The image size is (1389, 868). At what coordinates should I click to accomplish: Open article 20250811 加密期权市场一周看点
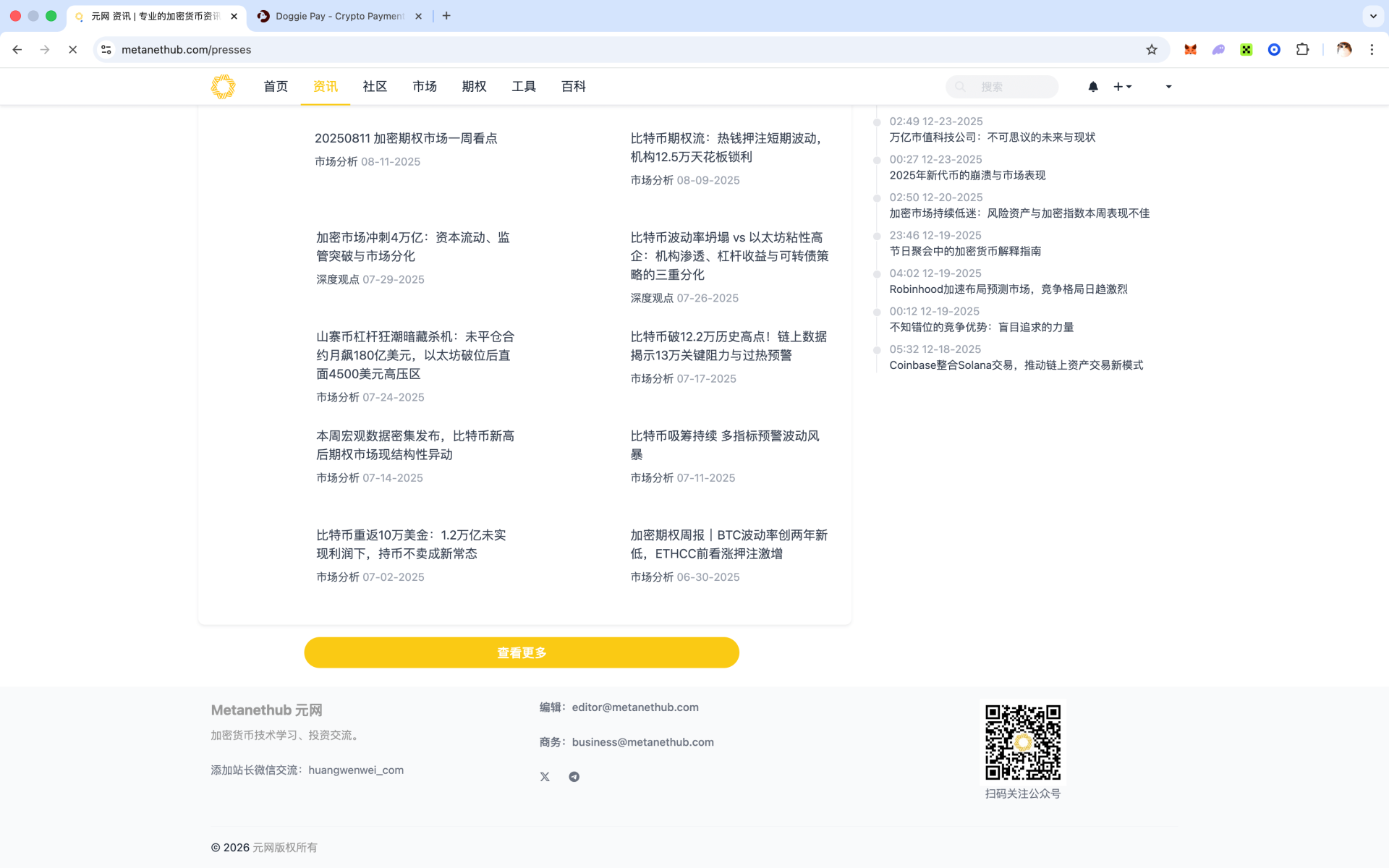pyautogui.click(x=406, y=139)
